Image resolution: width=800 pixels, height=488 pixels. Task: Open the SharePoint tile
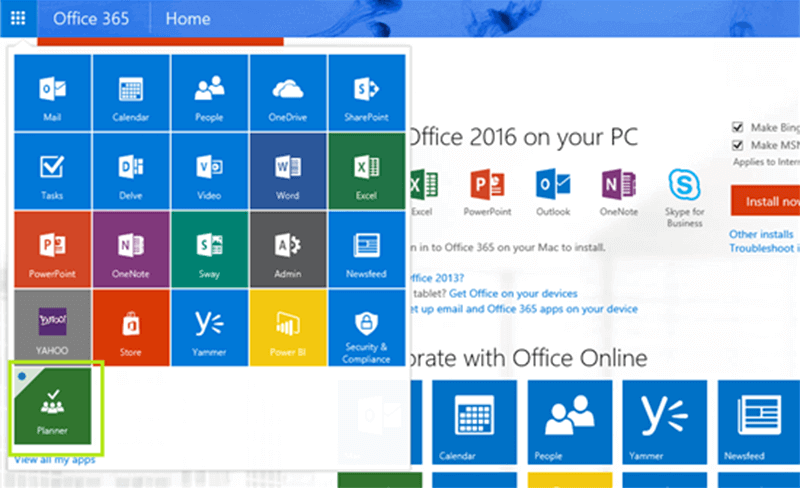[367, 92]
